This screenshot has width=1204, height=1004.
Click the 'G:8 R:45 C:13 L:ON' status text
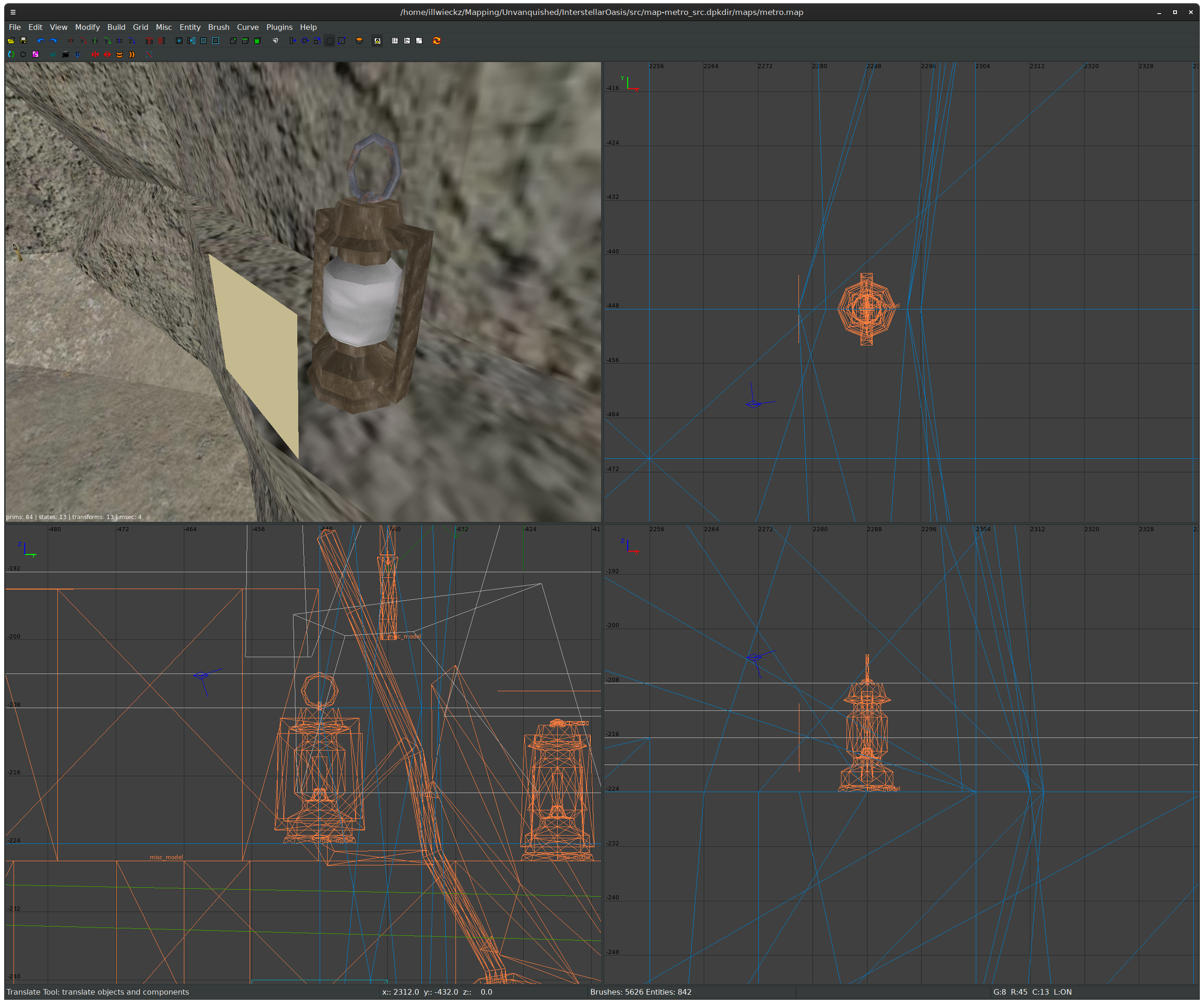point(1033,992)
